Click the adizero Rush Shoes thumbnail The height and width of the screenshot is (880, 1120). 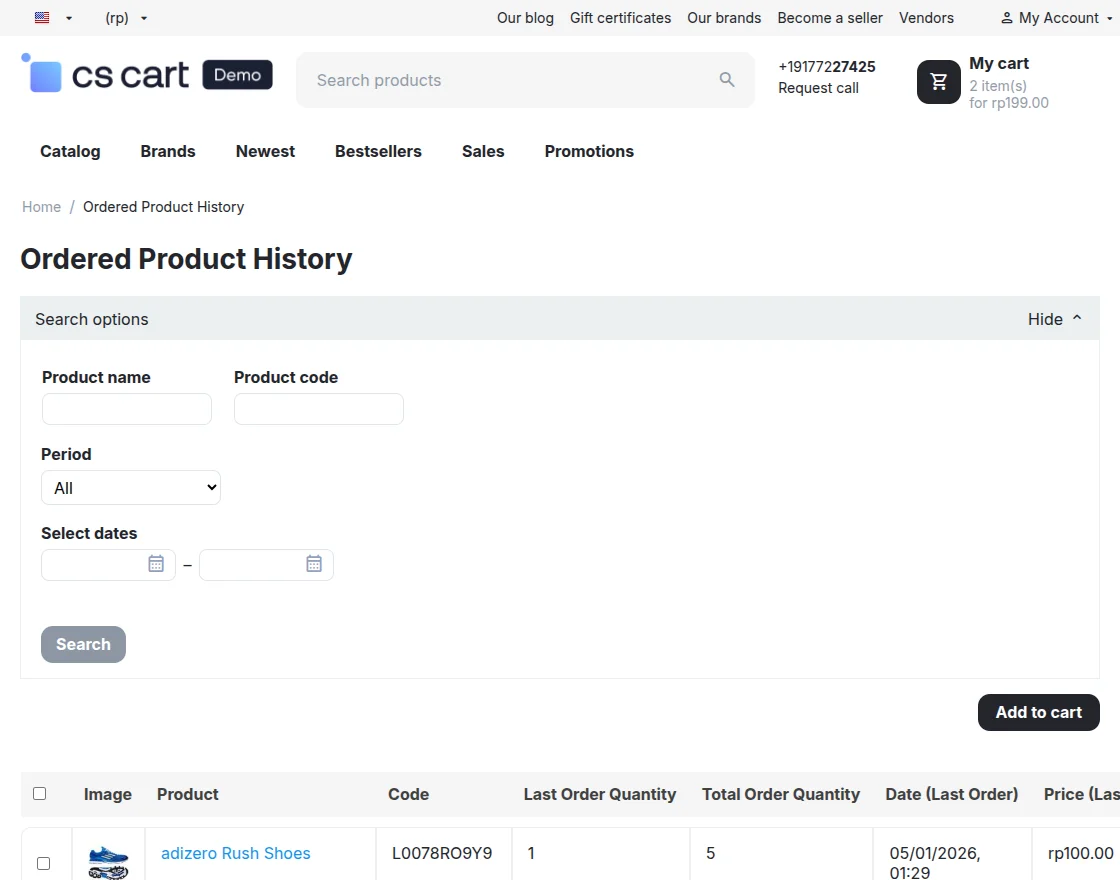108,861
